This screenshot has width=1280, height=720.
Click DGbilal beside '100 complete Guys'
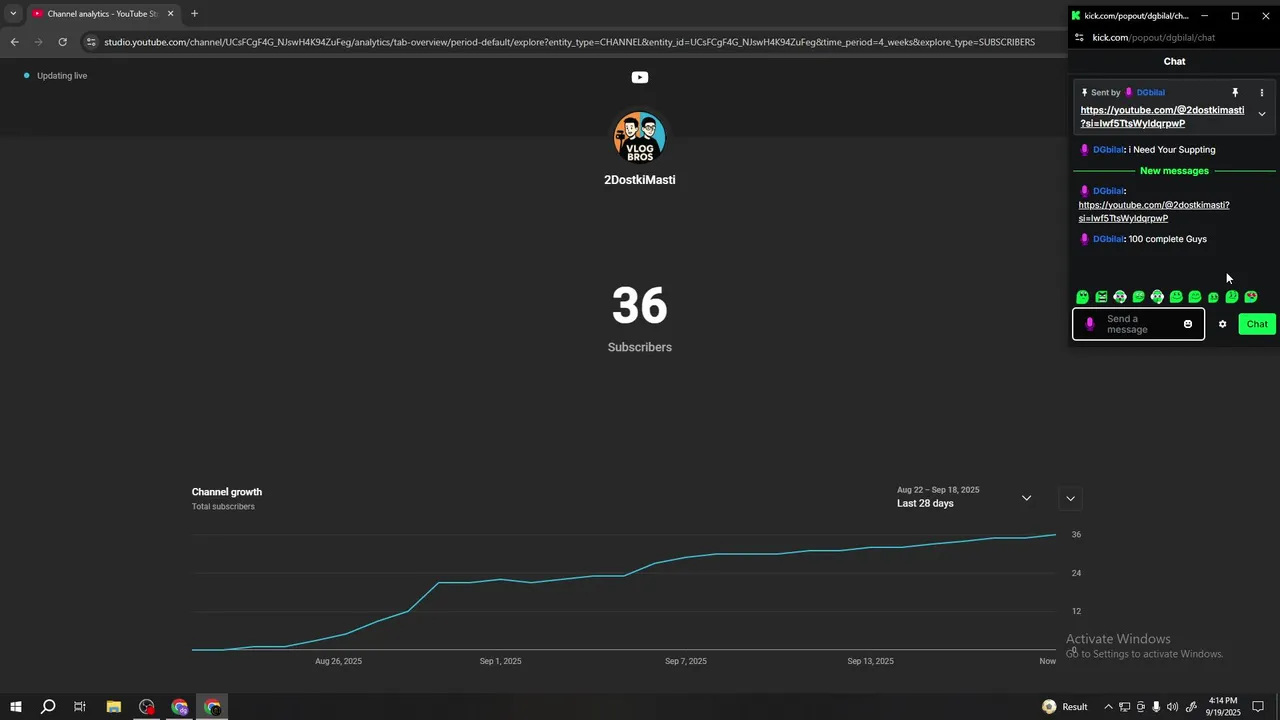1109,239
